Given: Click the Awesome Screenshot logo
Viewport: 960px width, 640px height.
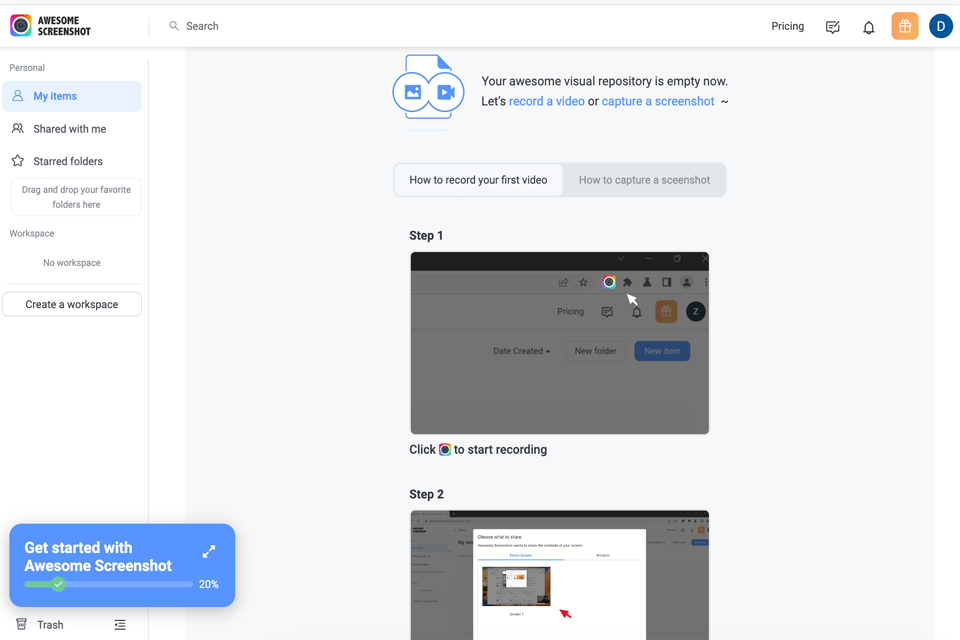Looking at the screenshot, I should 50,26.
